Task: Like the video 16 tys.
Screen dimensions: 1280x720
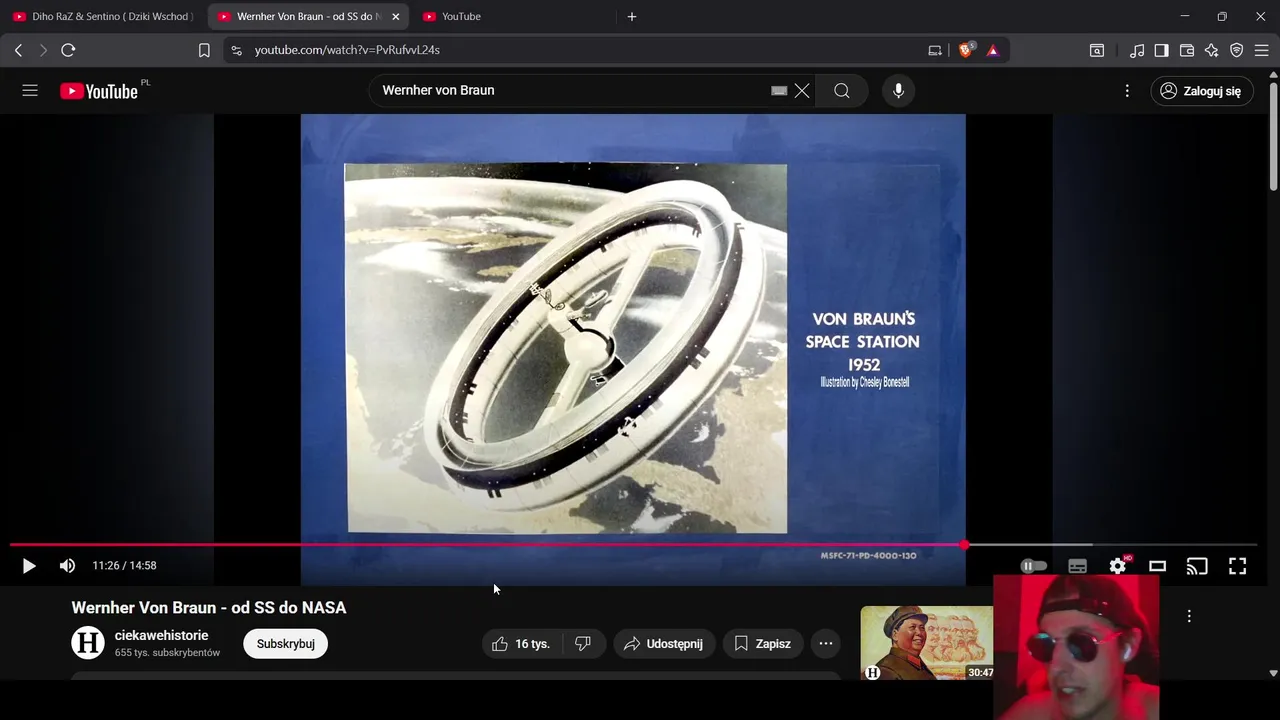Action: (x=522, y=644)
